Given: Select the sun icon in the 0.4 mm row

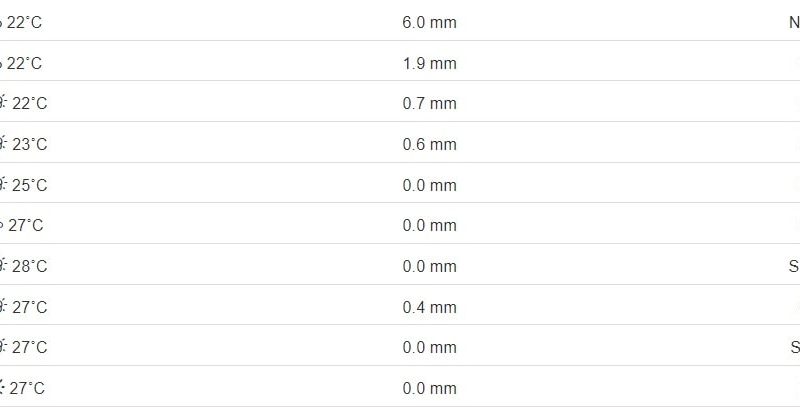Looking at the screenshot, I should coord(3,307).
